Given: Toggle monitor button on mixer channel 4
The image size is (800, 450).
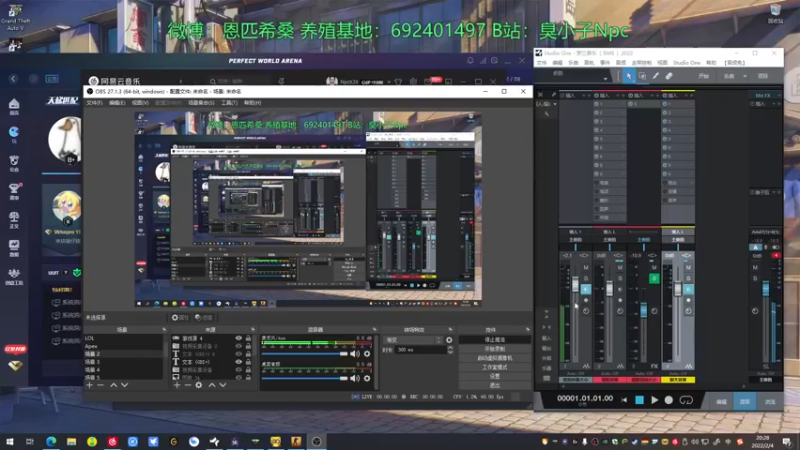Looking at the screenshot, I should [x=688, y=289].
